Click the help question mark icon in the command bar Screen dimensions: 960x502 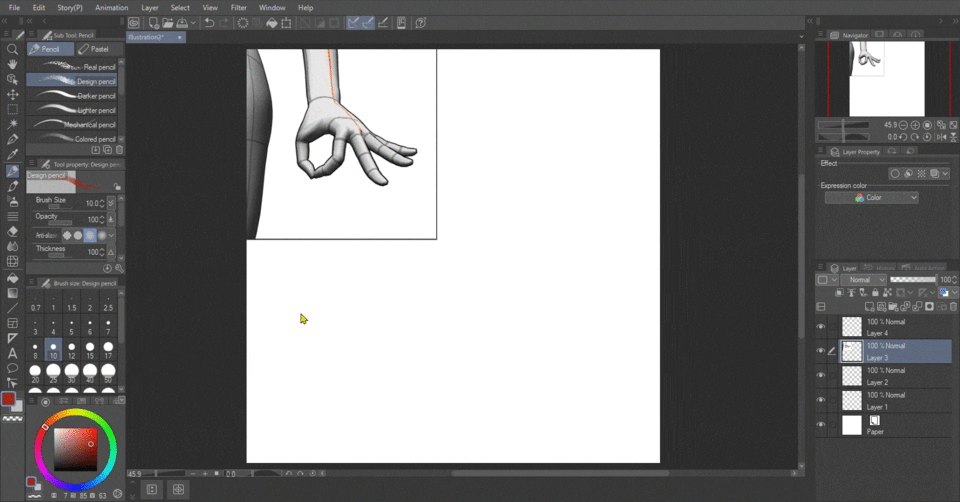[421, 23]
